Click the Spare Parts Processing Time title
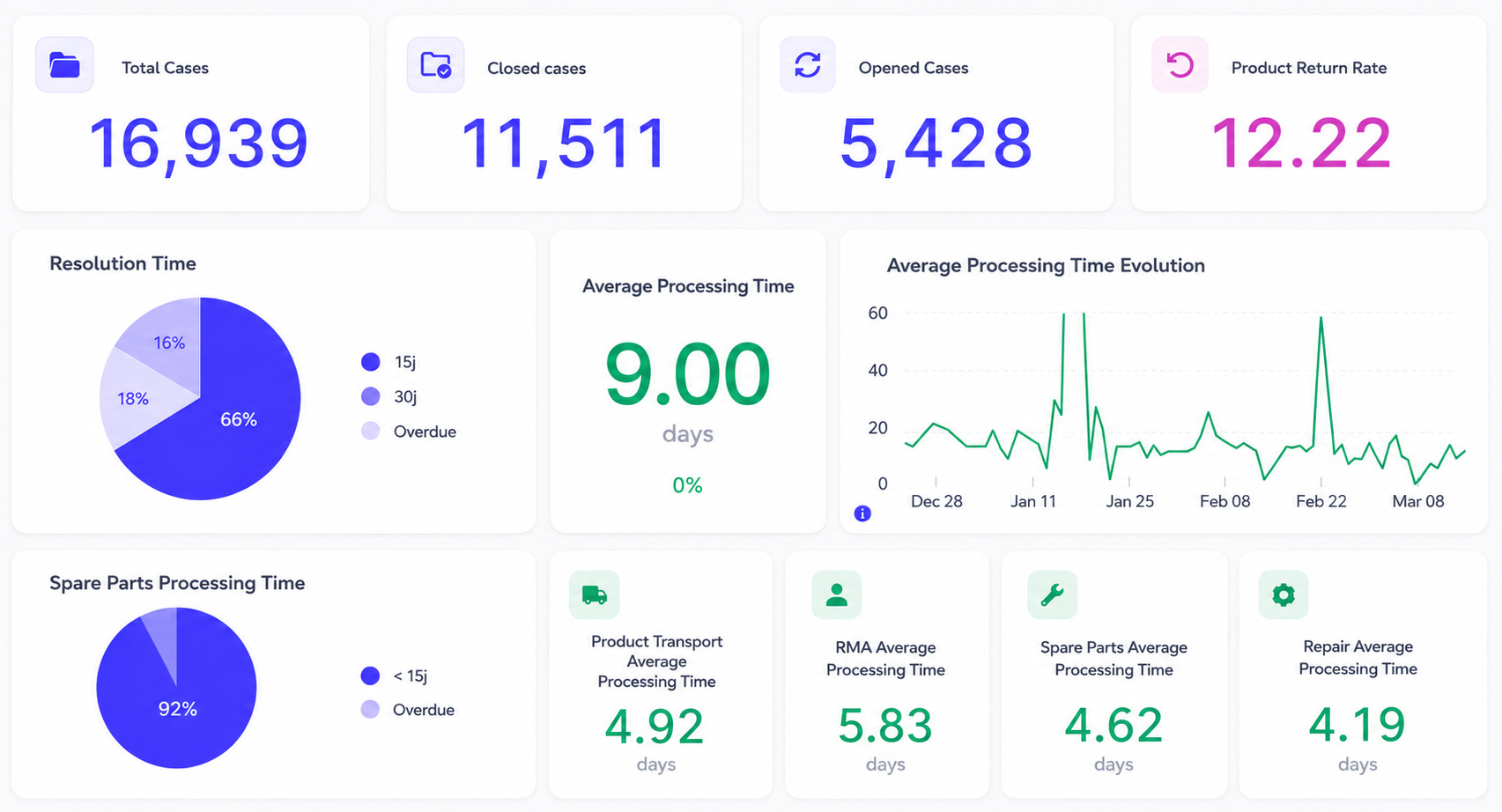1502x812 pixels. coord(177,583)
